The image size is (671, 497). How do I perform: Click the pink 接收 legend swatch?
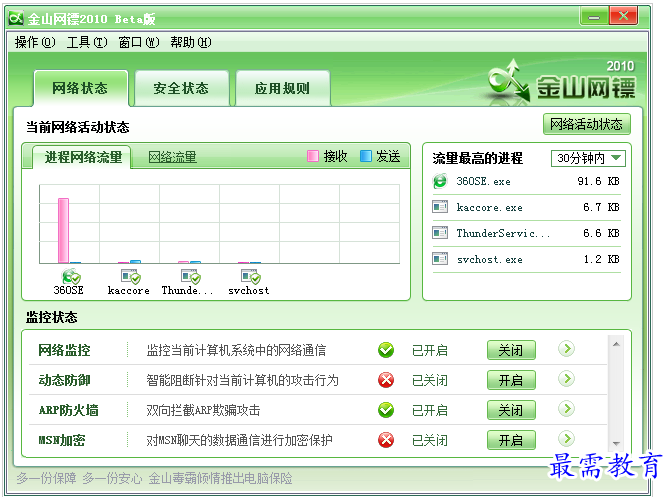click(313, 156)
